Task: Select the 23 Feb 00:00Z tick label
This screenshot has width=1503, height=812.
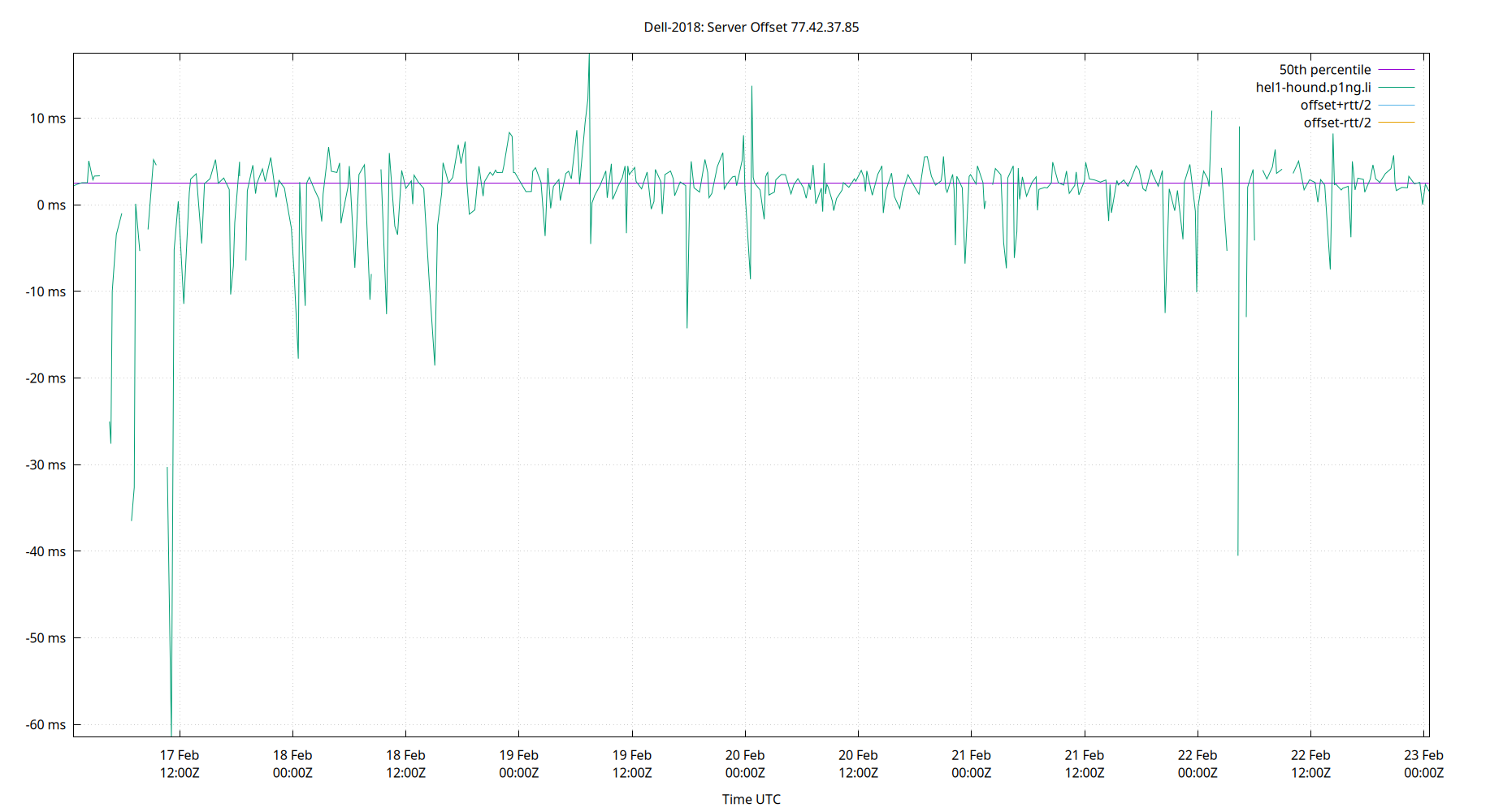Action: [x=1426, y=763]
